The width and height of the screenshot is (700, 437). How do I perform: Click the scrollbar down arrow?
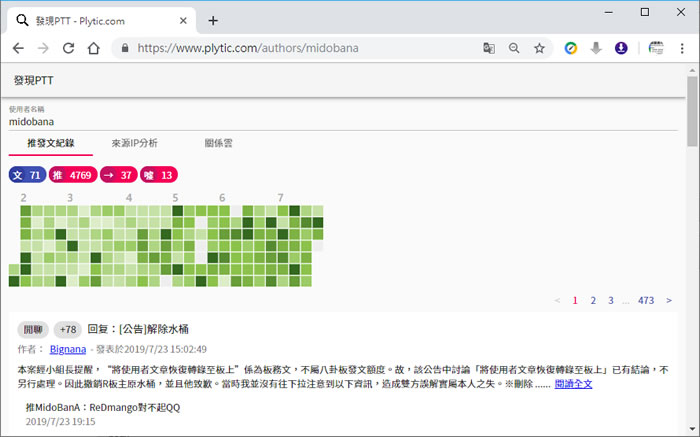(692, 429)
